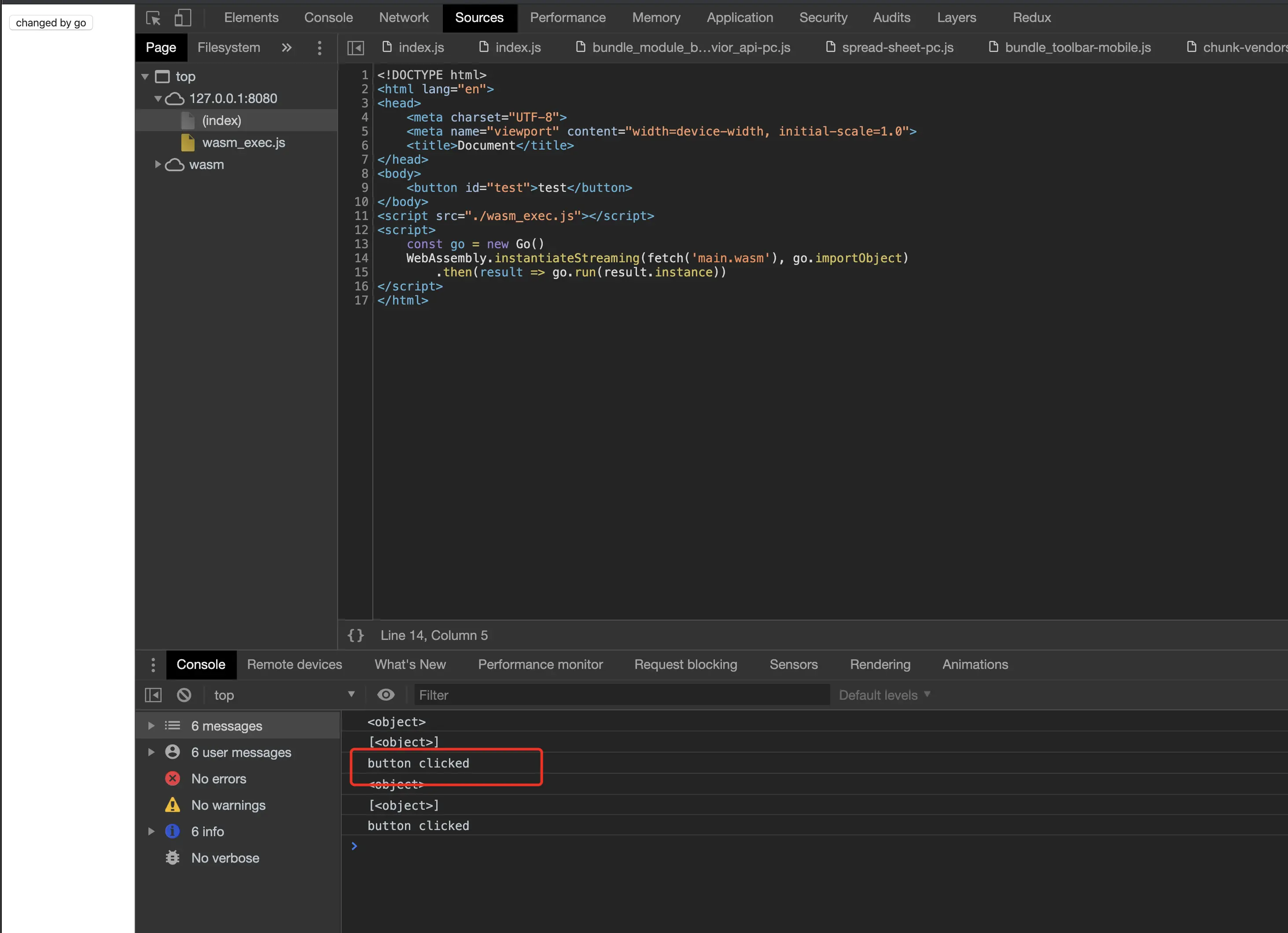Screen dimensions: 1288x933
Task: Click the inspect element picker icon
Action: (153, 18)
